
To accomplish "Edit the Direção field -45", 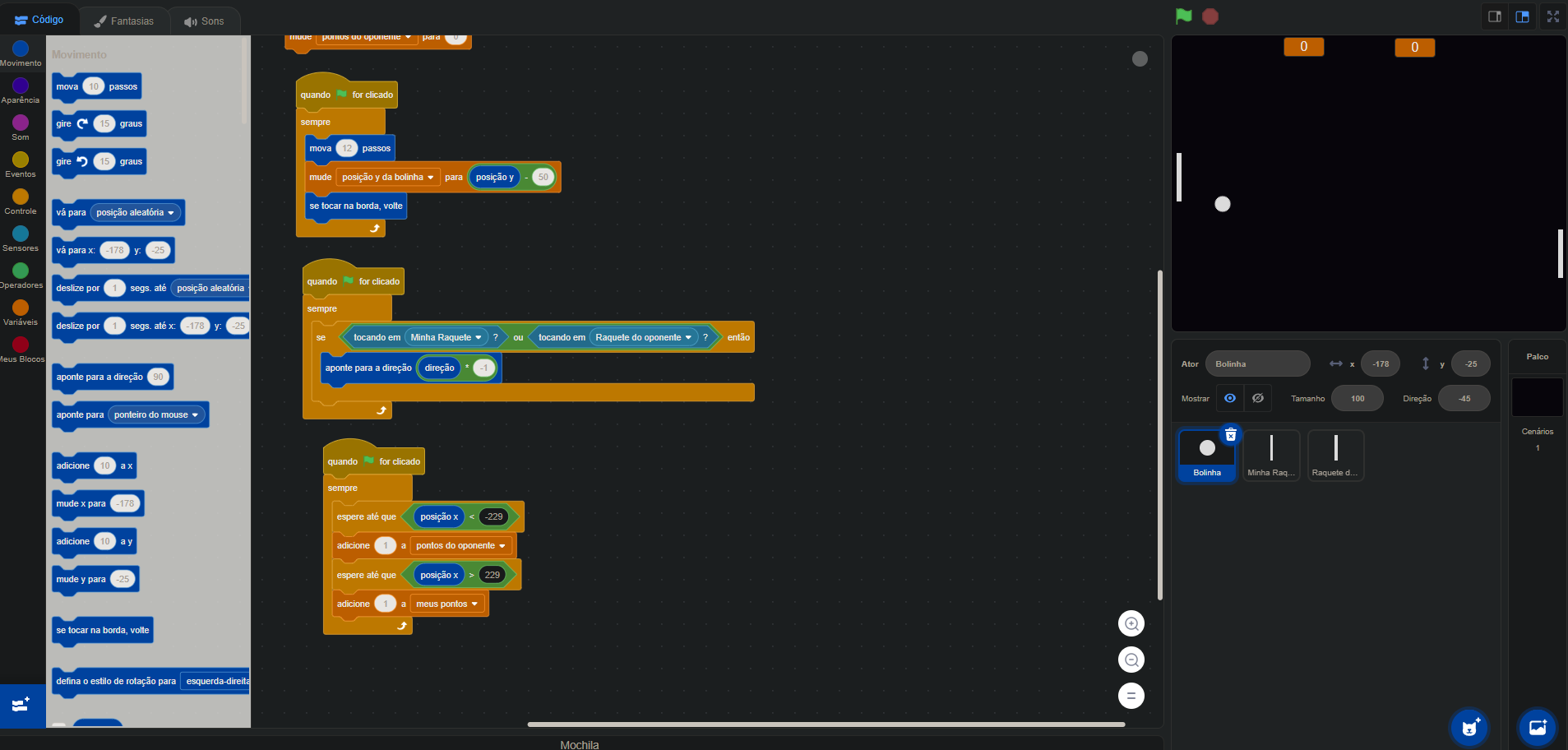I will tap(1464, 398).
